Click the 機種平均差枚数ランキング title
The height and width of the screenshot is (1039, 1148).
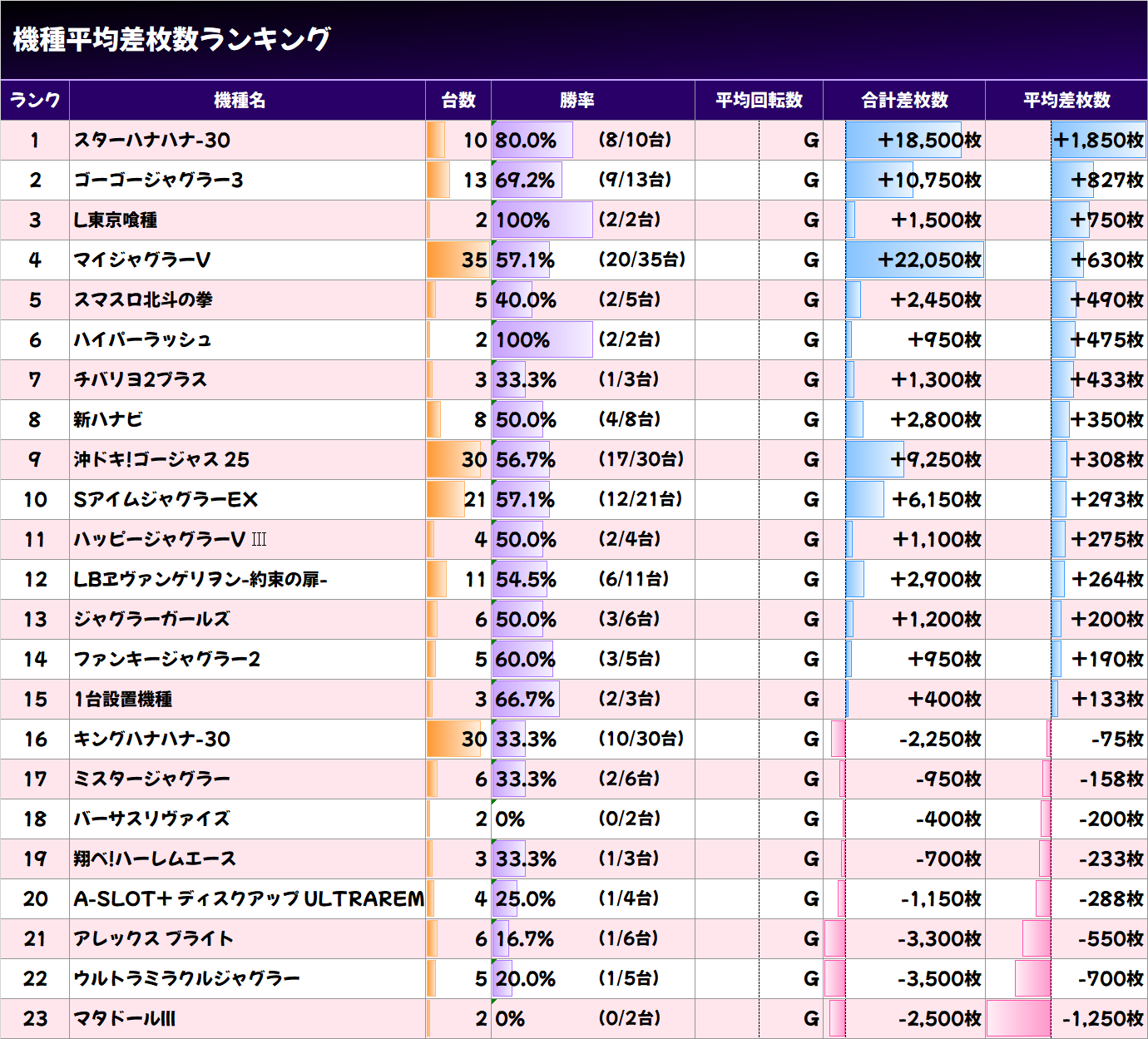172,39
